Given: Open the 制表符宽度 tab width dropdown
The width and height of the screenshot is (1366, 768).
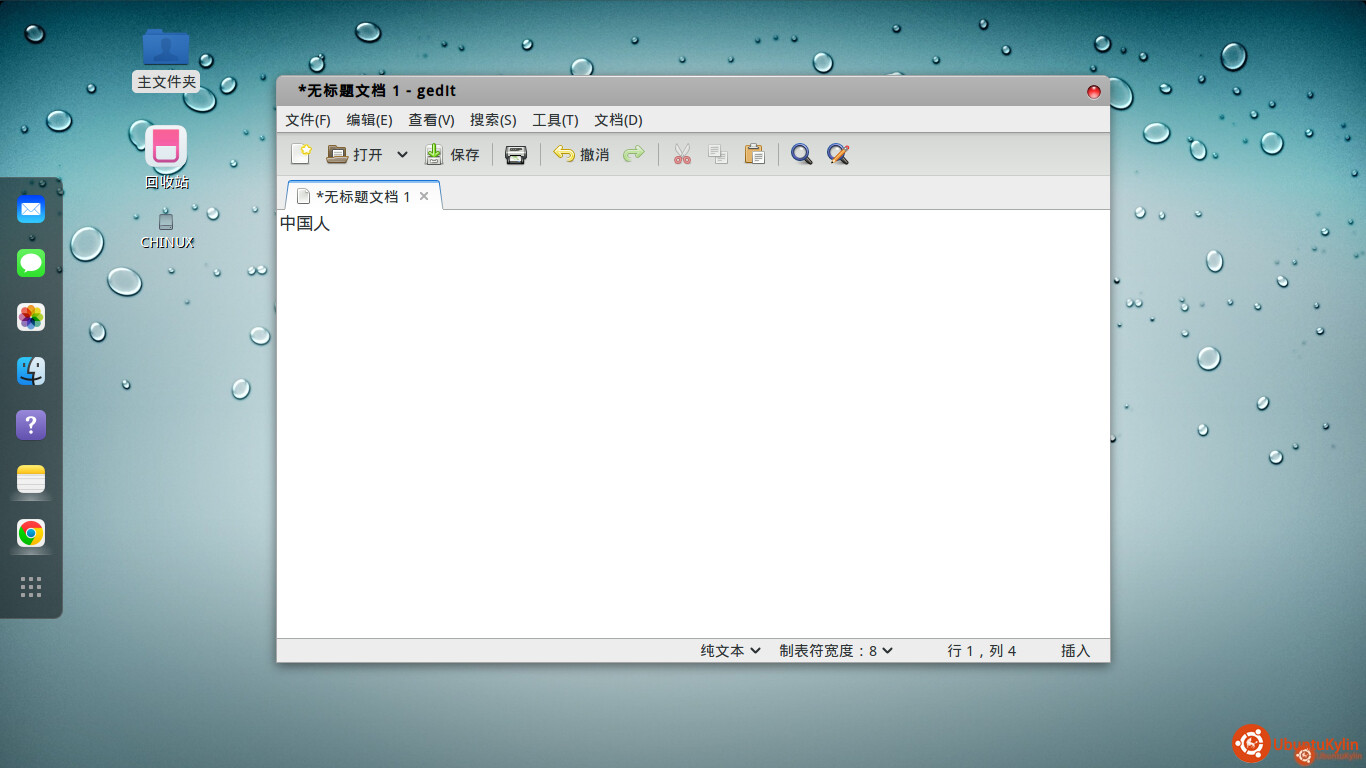Looking at the screenshot, I should 836,651.
